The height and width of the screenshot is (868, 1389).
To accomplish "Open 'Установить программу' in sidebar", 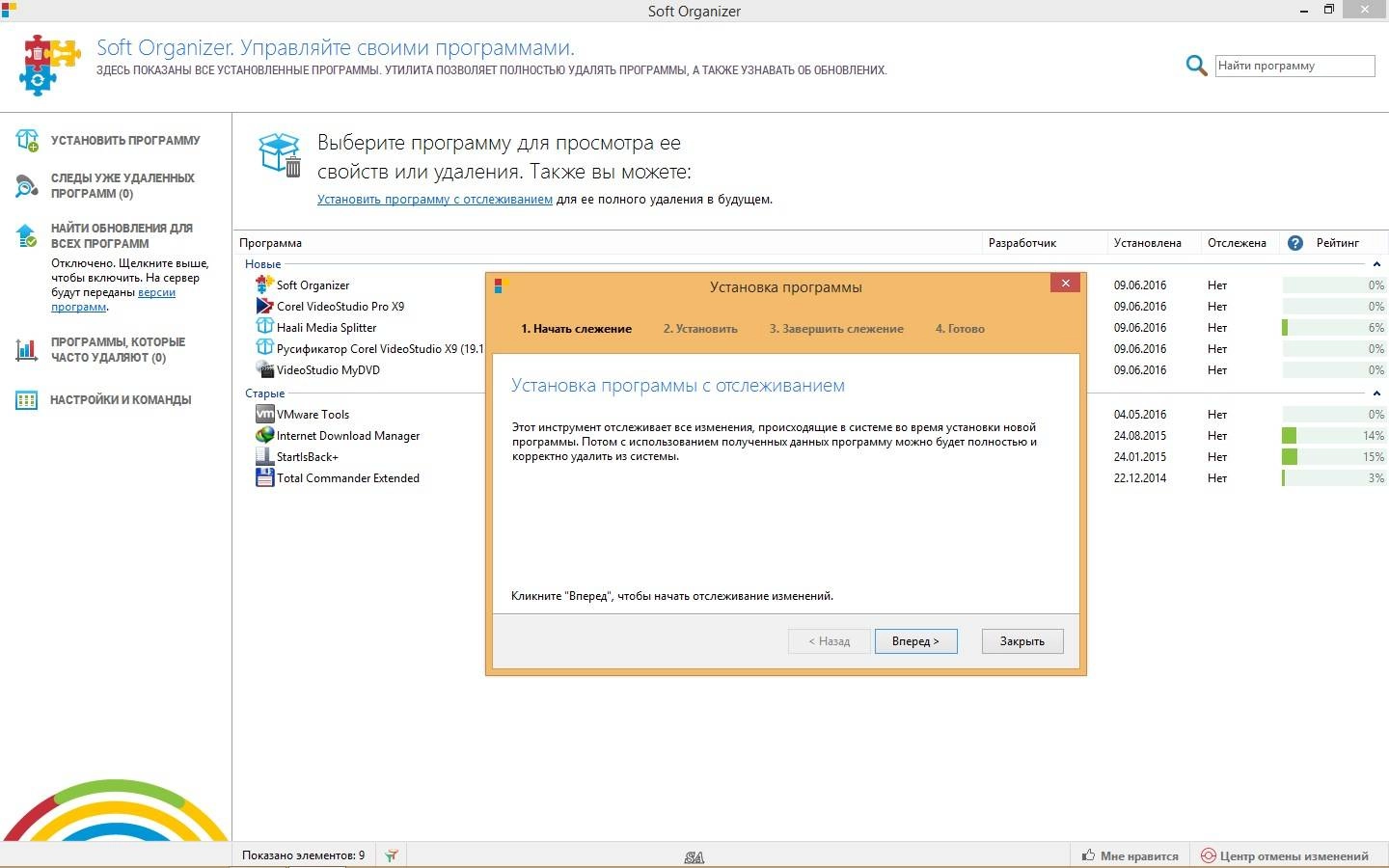I will click(125, 141).
